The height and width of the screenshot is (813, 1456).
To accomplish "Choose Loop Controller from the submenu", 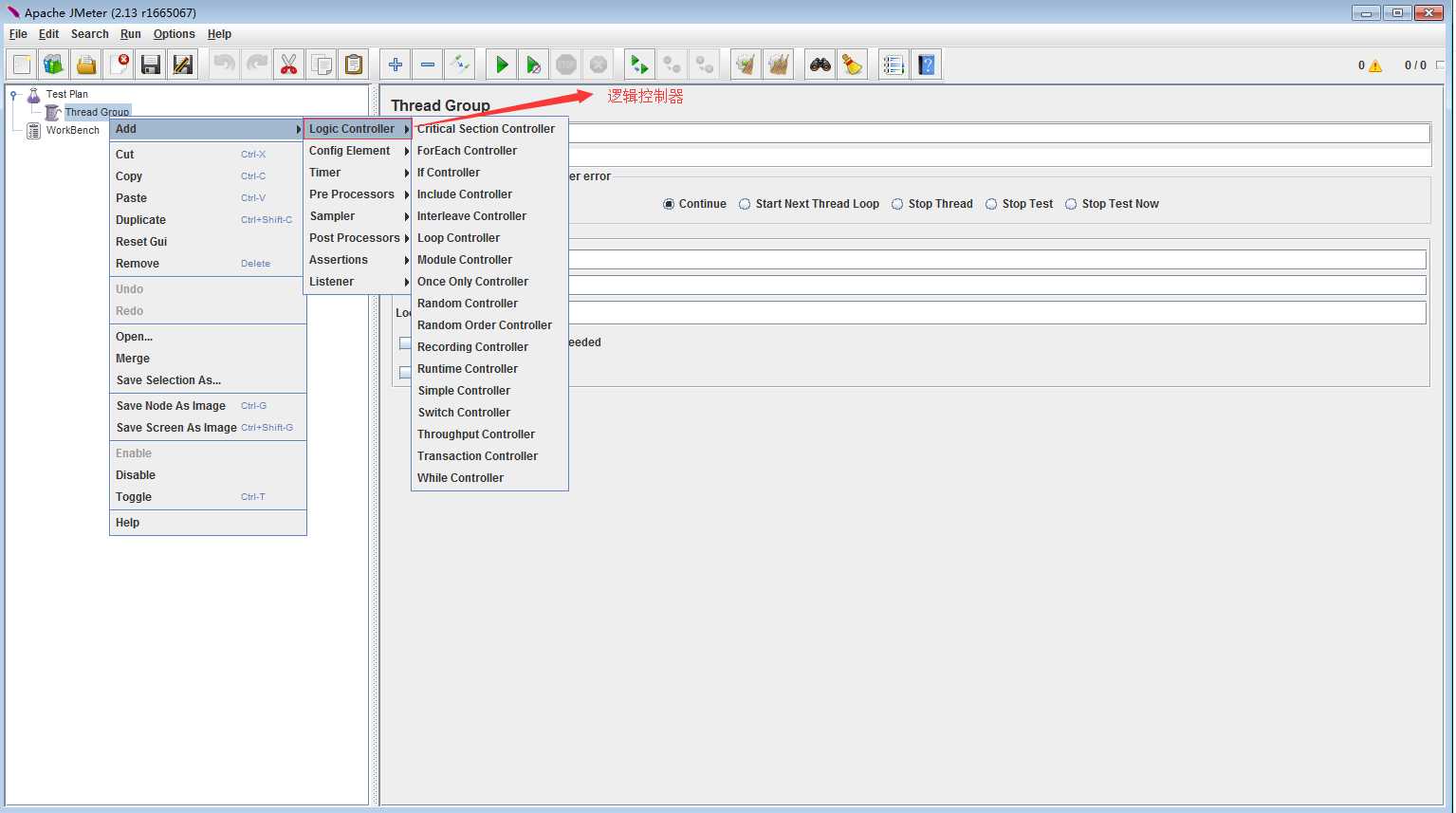I will tap(489, 238).
